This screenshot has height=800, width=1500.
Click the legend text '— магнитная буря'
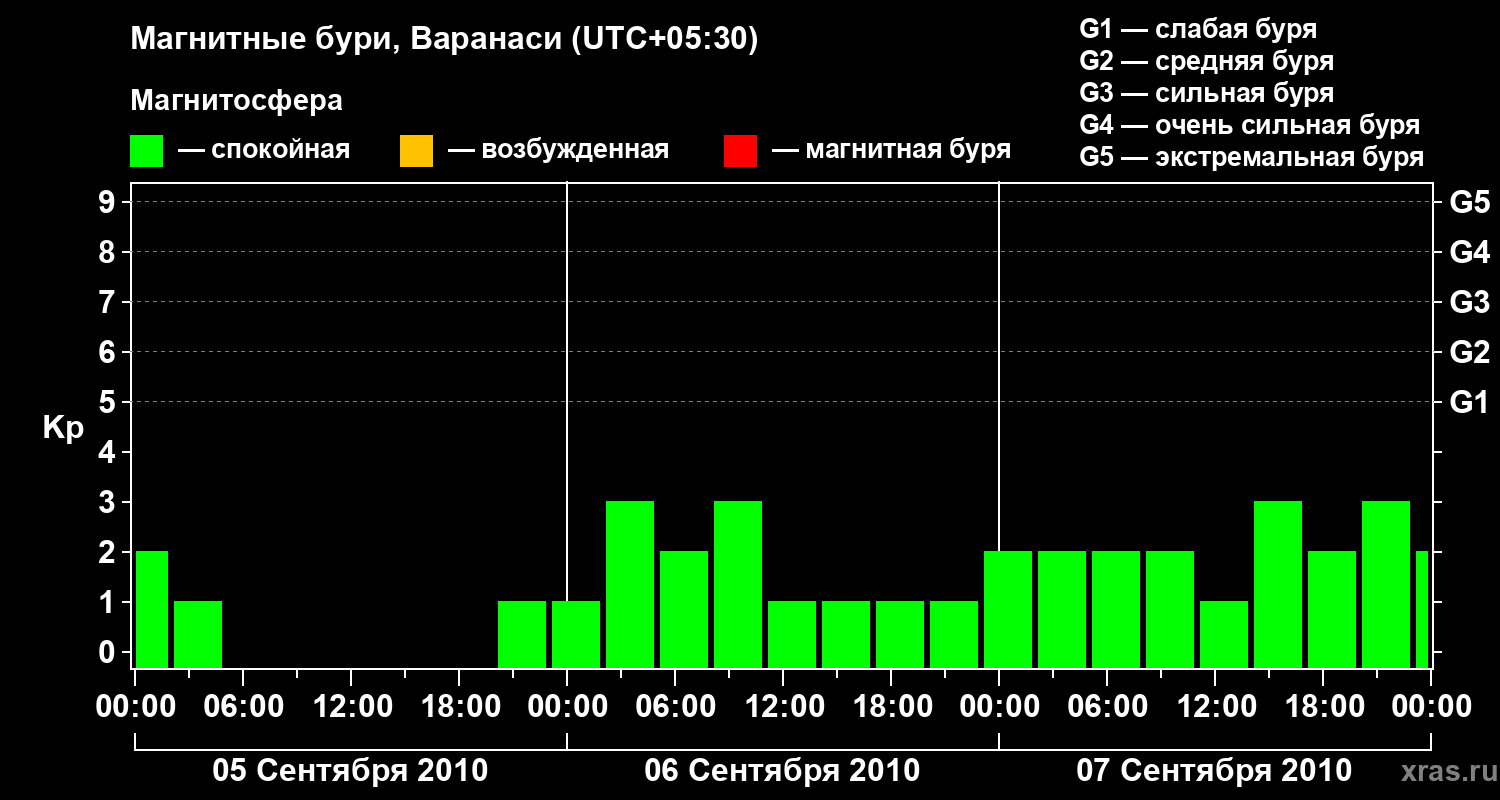tap(892, 151)
